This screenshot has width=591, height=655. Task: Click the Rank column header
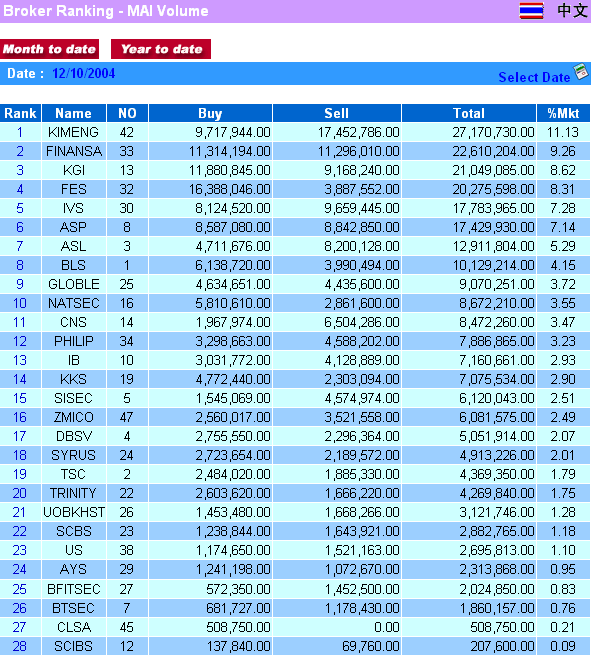[20, 113]
